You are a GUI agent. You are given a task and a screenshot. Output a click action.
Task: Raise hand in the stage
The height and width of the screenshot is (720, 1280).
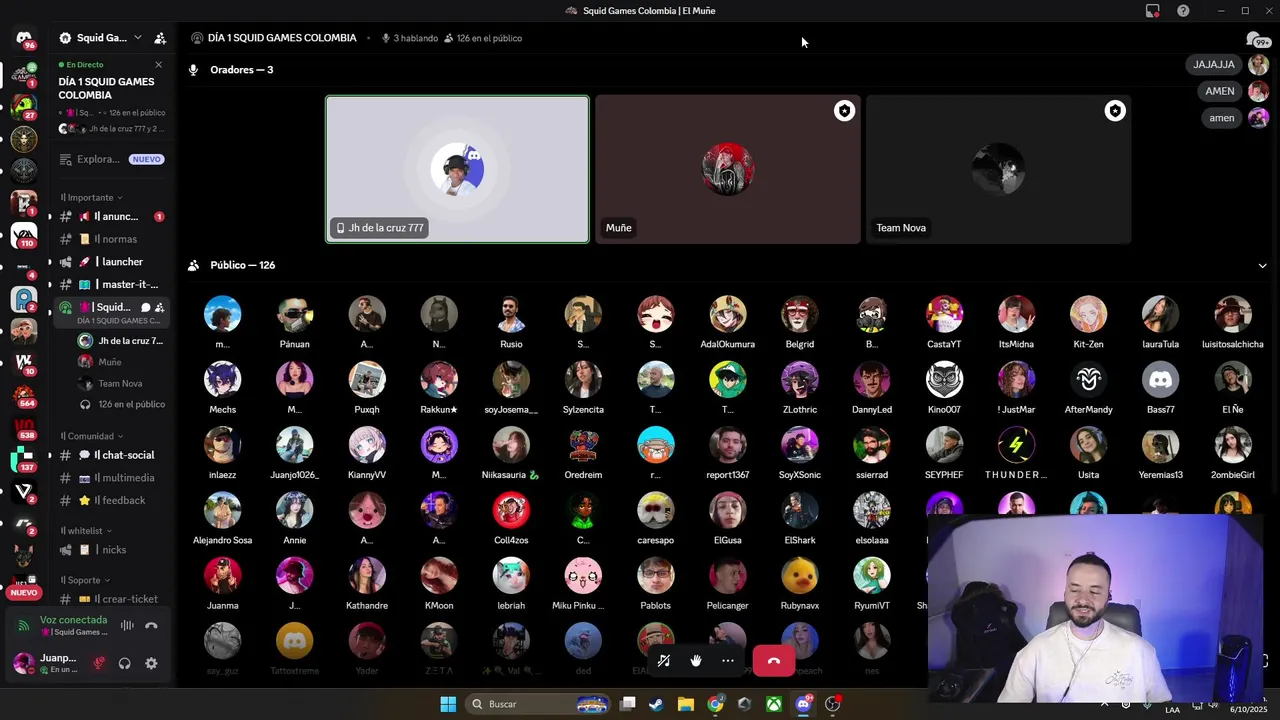696,660
